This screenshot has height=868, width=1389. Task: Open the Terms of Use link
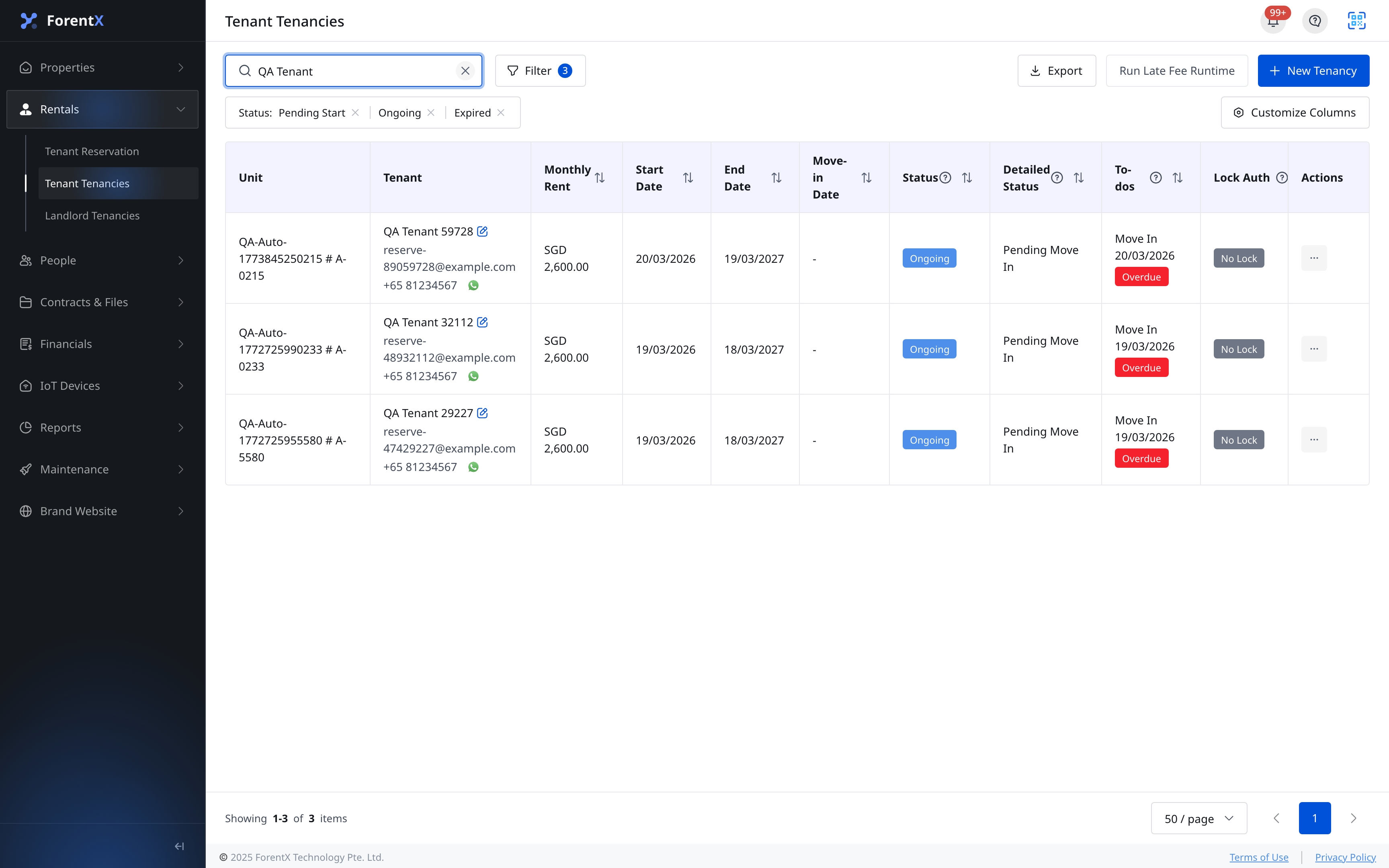pyautogui.click(x=1259, y=857)
